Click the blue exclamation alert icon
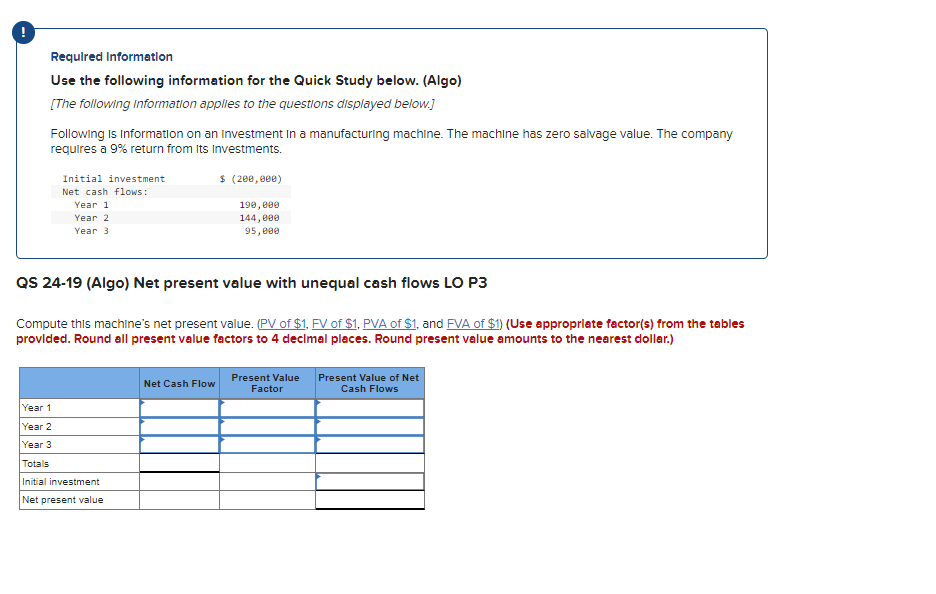This screenshot has width=936, height=594. pos(23,32)
